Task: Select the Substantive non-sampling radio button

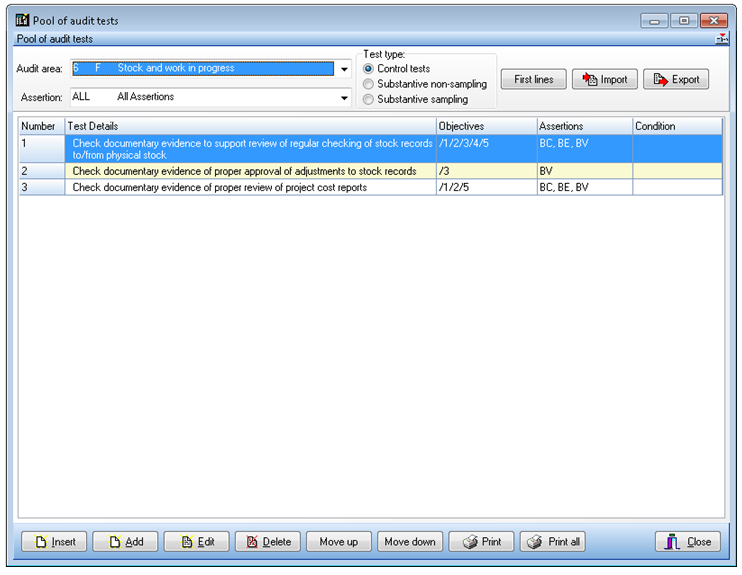Action: pyautogui.click(x=368, y=84)
